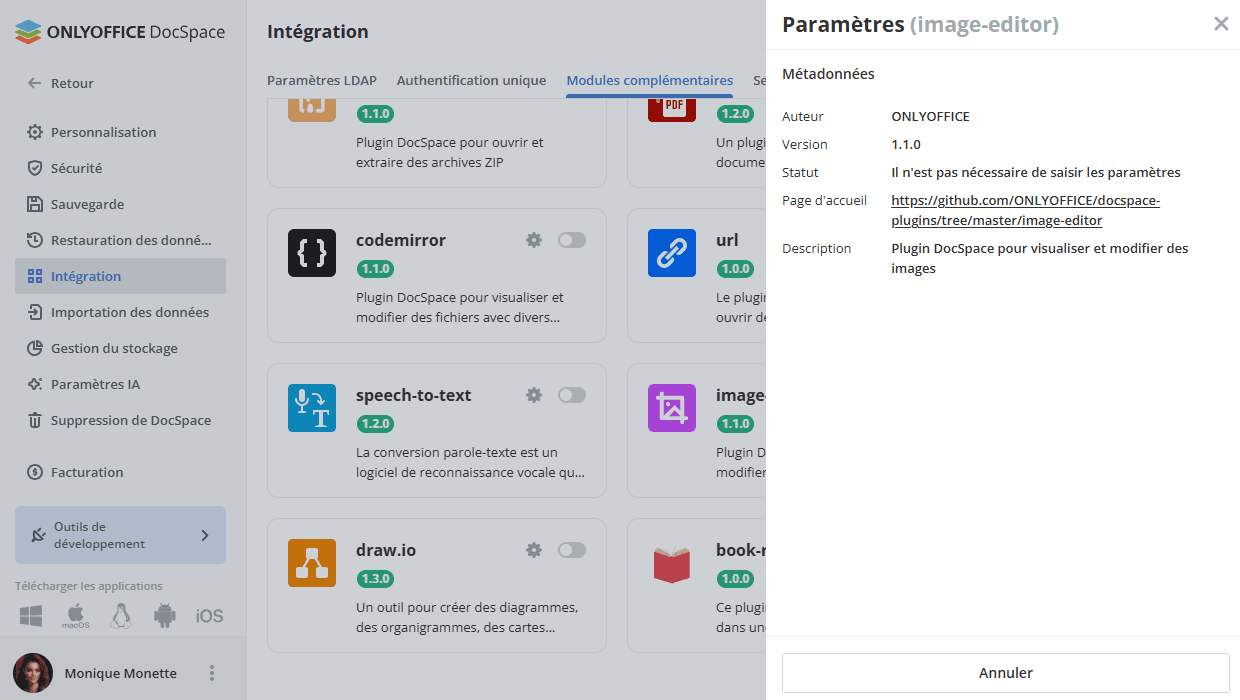Download the iOS app
This screenshot has width=1240, height=700.
(209, 616)
